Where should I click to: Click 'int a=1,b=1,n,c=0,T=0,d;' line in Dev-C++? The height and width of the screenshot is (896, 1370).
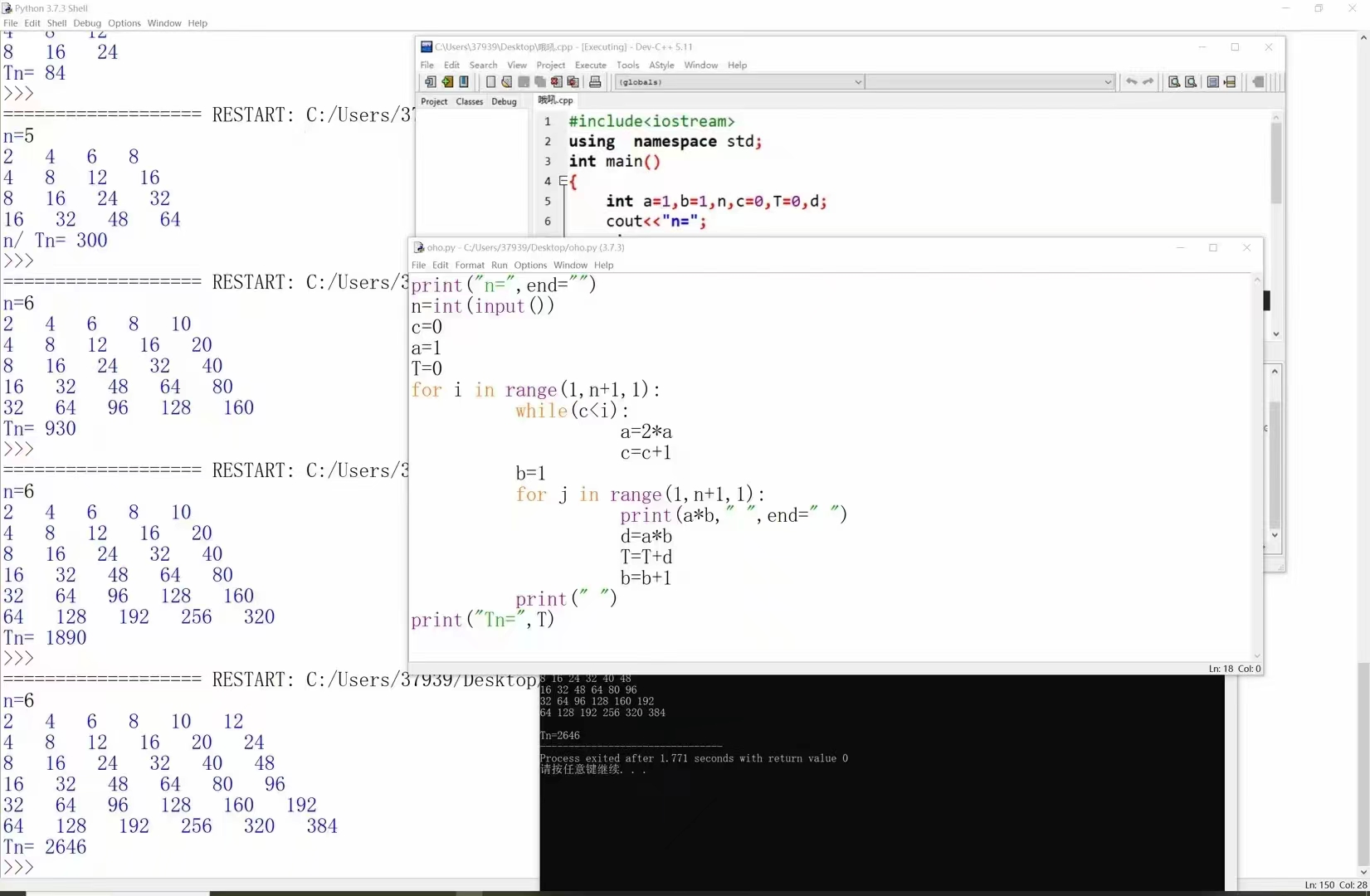click(x=716, y=201)
